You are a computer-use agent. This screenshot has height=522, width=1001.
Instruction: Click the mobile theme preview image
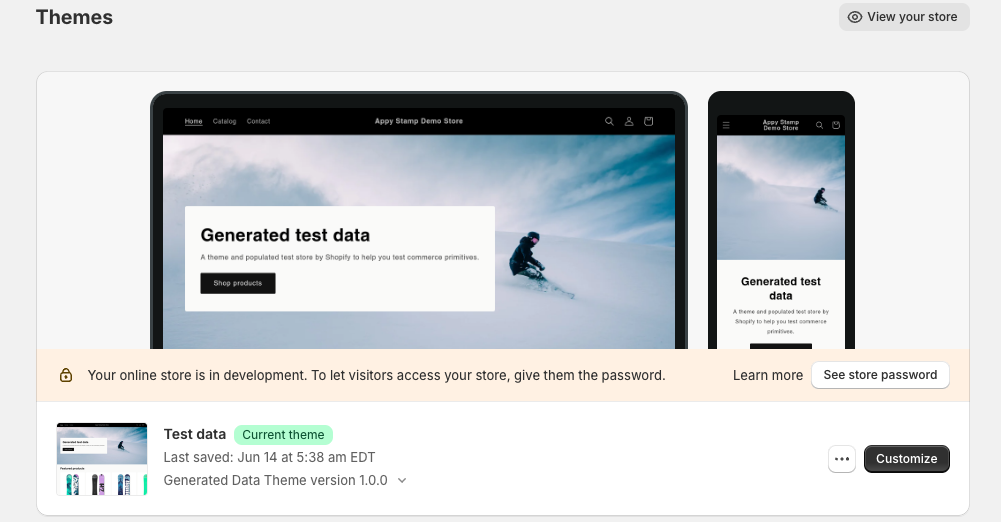pos(781,221)
